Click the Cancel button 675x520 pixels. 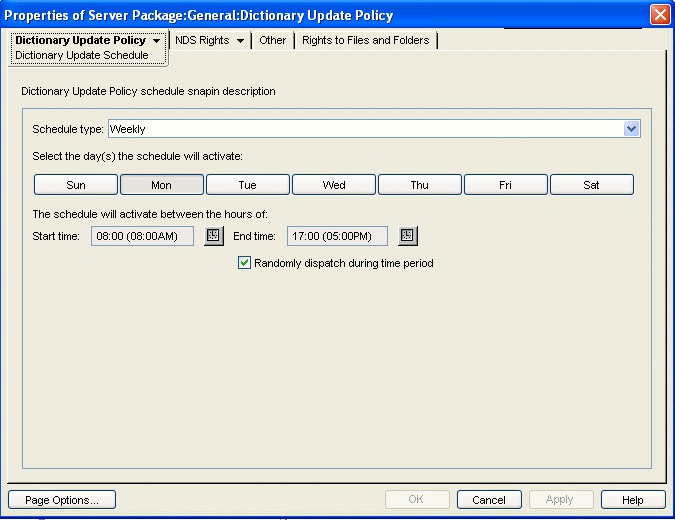pyautogui.click(x=489, y=499)
